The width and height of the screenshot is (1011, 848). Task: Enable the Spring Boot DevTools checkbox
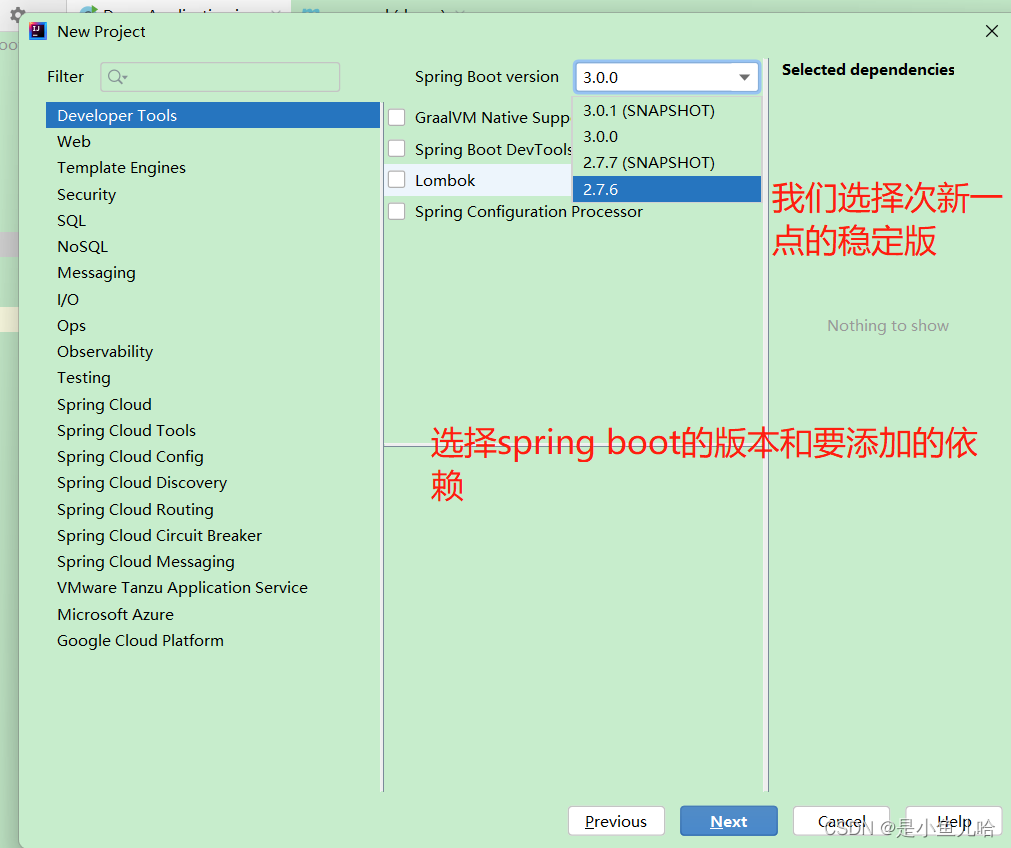[x=397, y=149]
